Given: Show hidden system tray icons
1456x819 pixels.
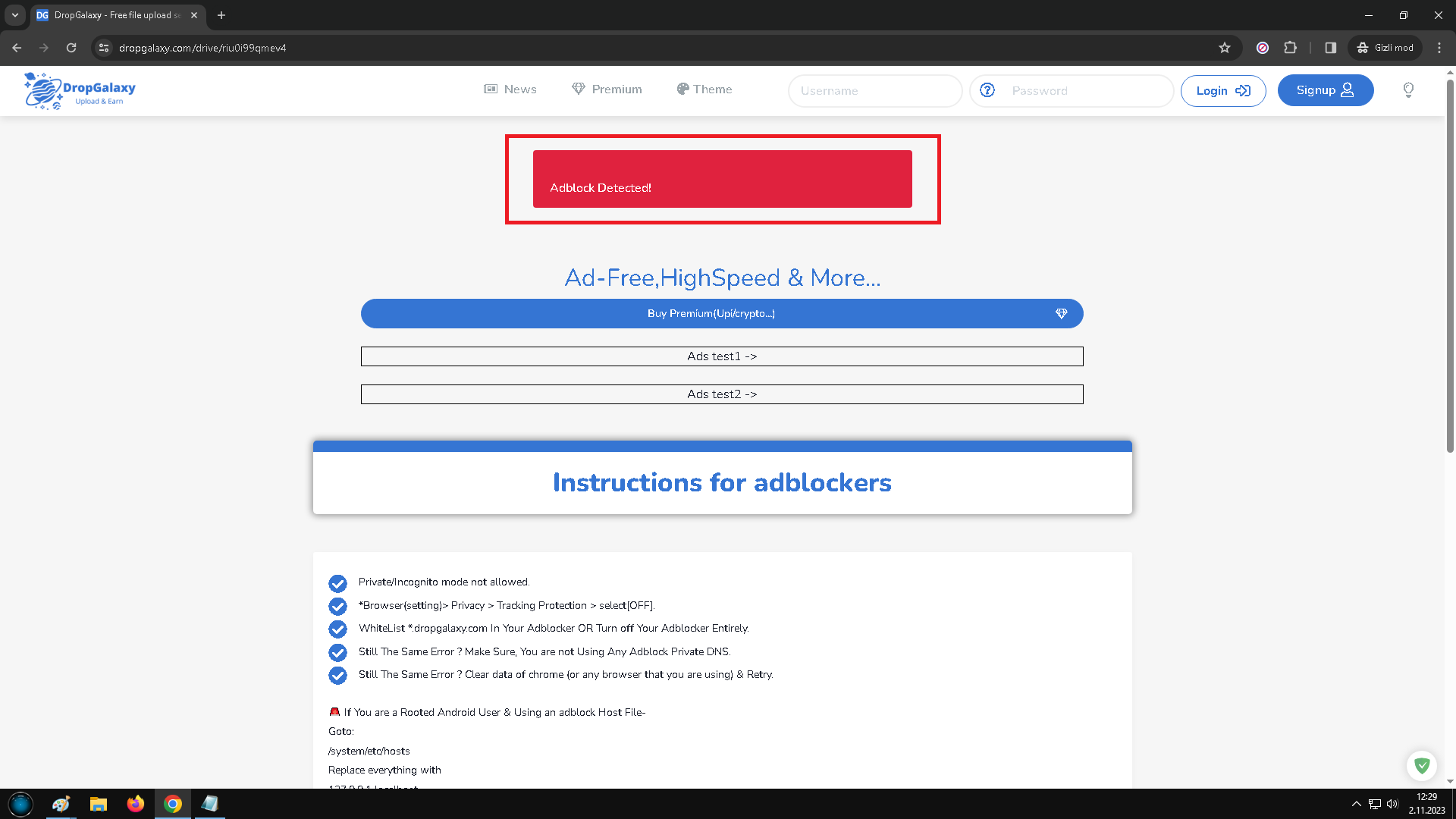Looking at the screenshot, I should pos(1357,804).
